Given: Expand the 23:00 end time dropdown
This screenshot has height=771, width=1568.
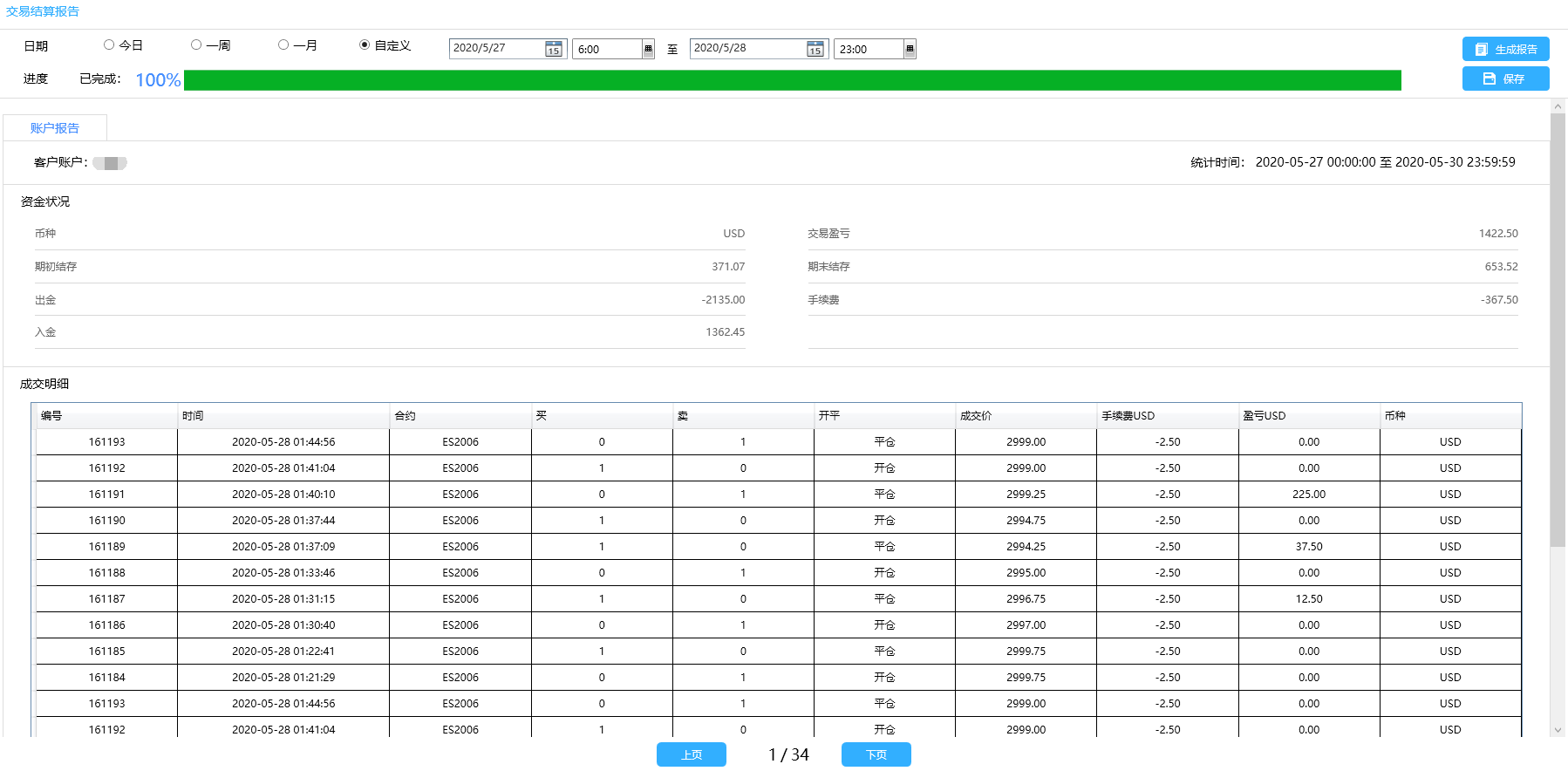Looking at the screenshot, I should click(910, 50).
